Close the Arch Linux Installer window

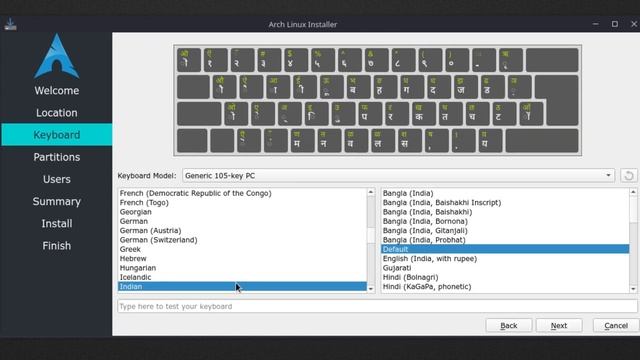(634, 24)
